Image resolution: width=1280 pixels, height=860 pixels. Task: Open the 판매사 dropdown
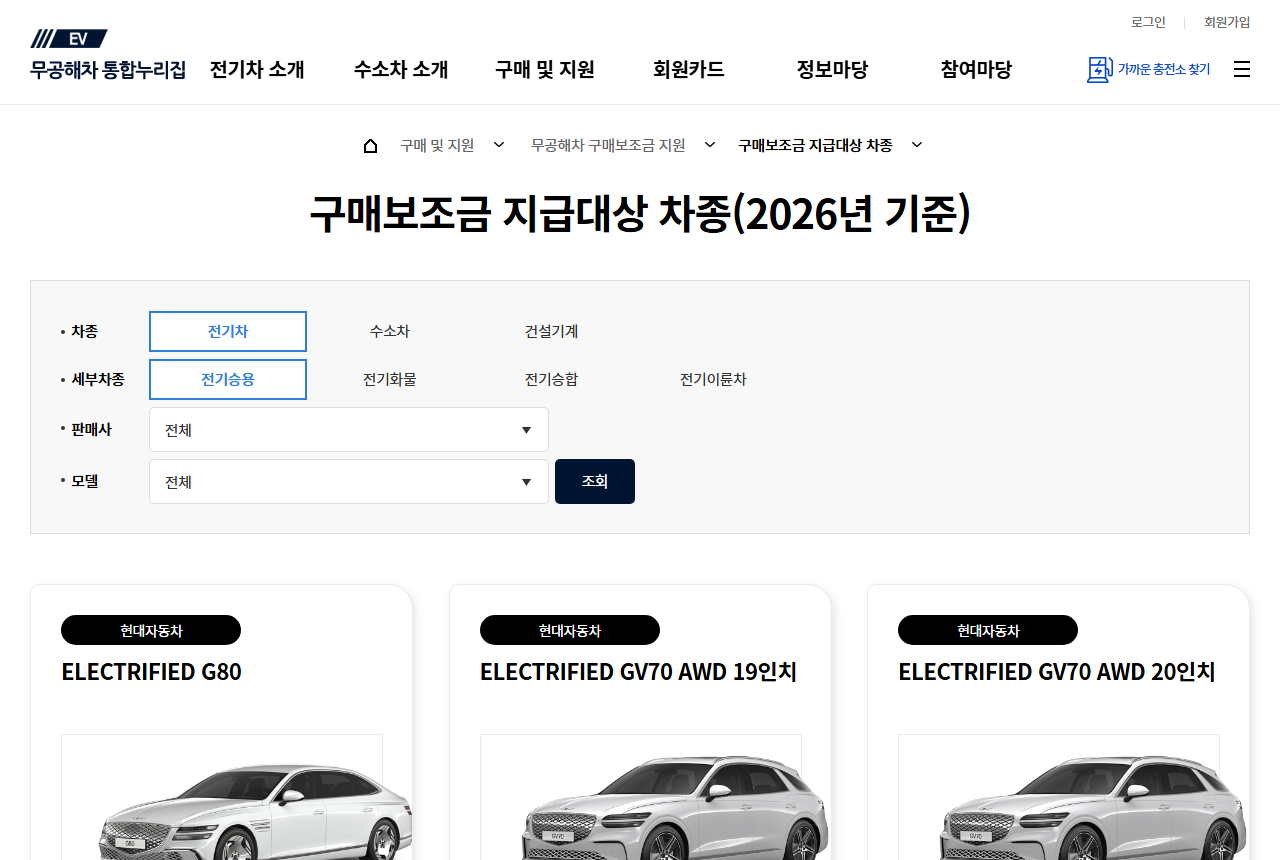(x=349, y=430)
